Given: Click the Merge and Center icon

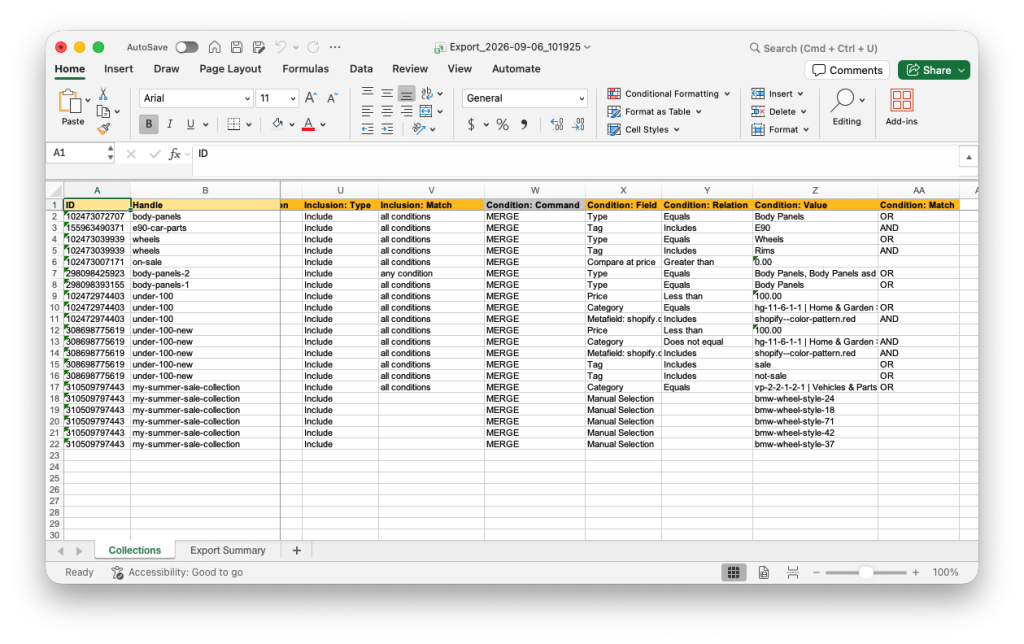Looking at the screenshot, I should point(426,111).
